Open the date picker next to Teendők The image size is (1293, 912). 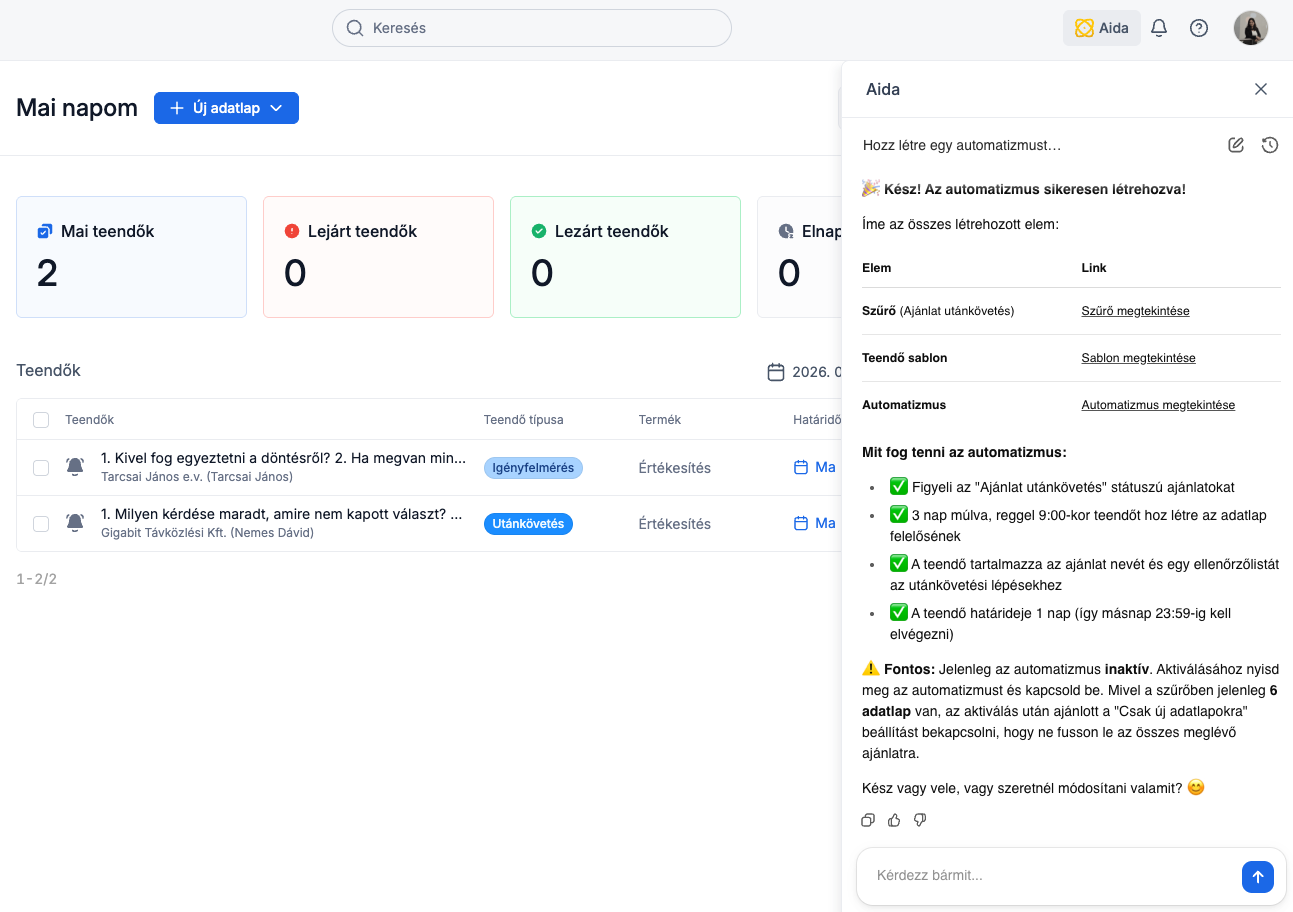(x=776, y=372)
